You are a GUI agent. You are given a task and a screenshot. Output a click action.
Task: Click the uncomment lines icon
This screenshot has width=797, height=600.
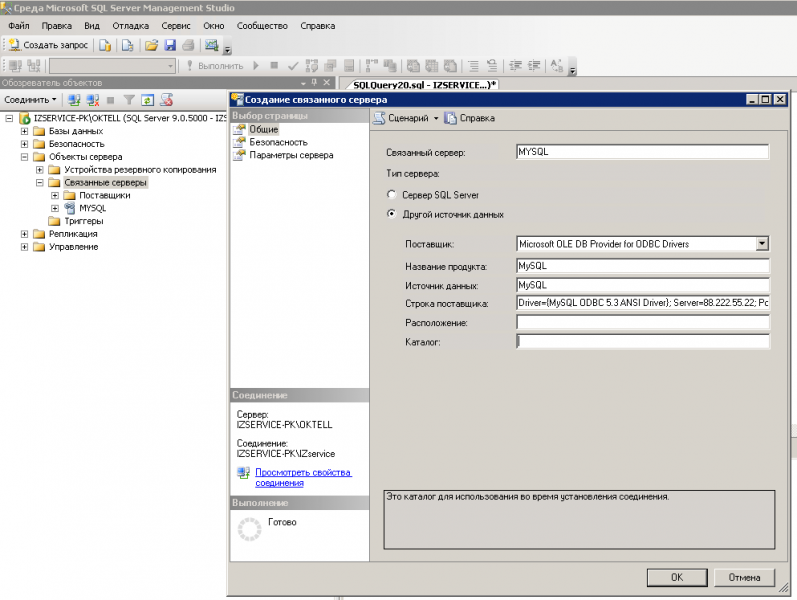492,66
